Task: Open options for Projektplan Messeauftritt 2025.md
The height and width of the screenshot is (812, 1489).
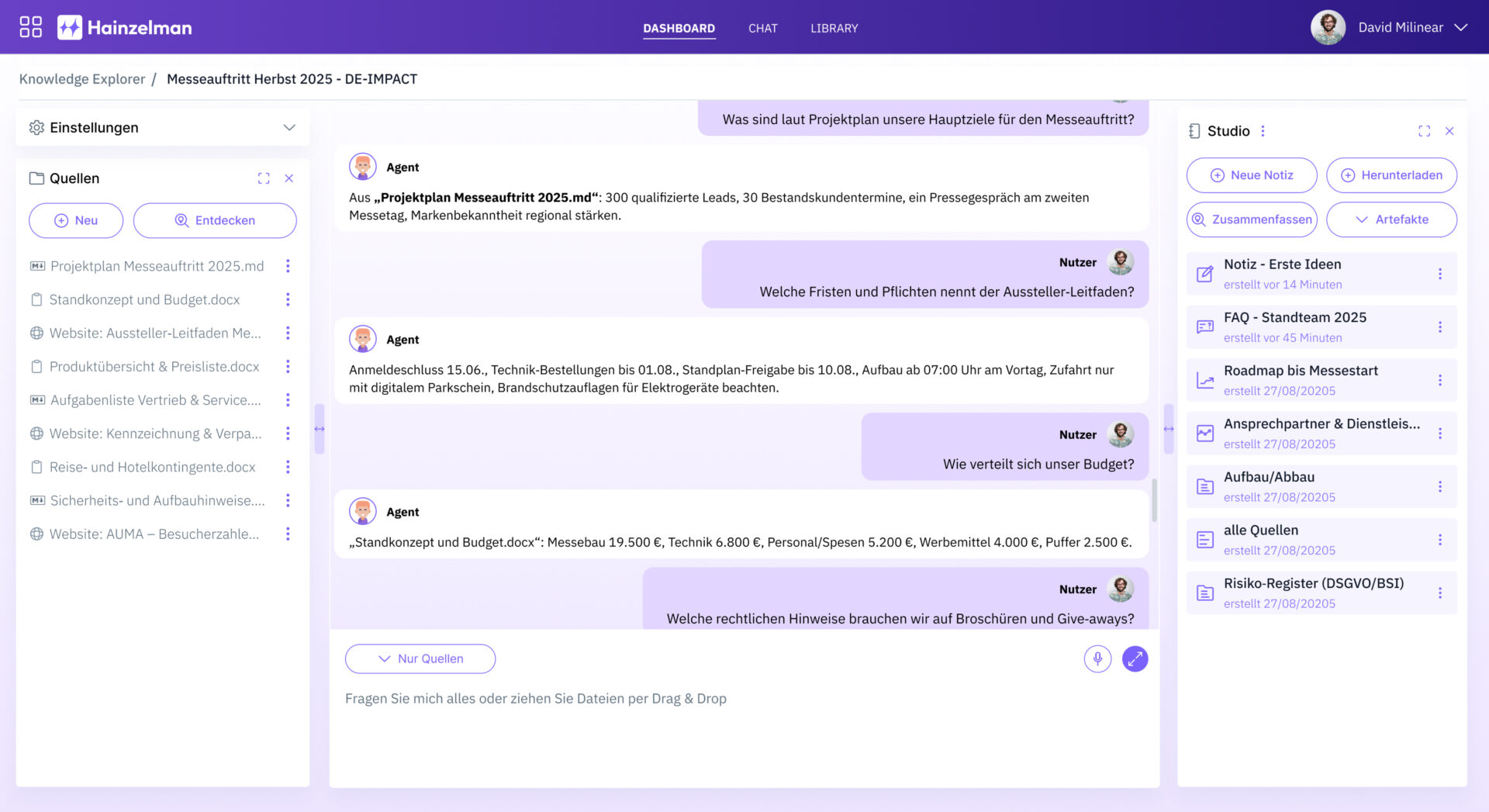Action: (288, 266)
